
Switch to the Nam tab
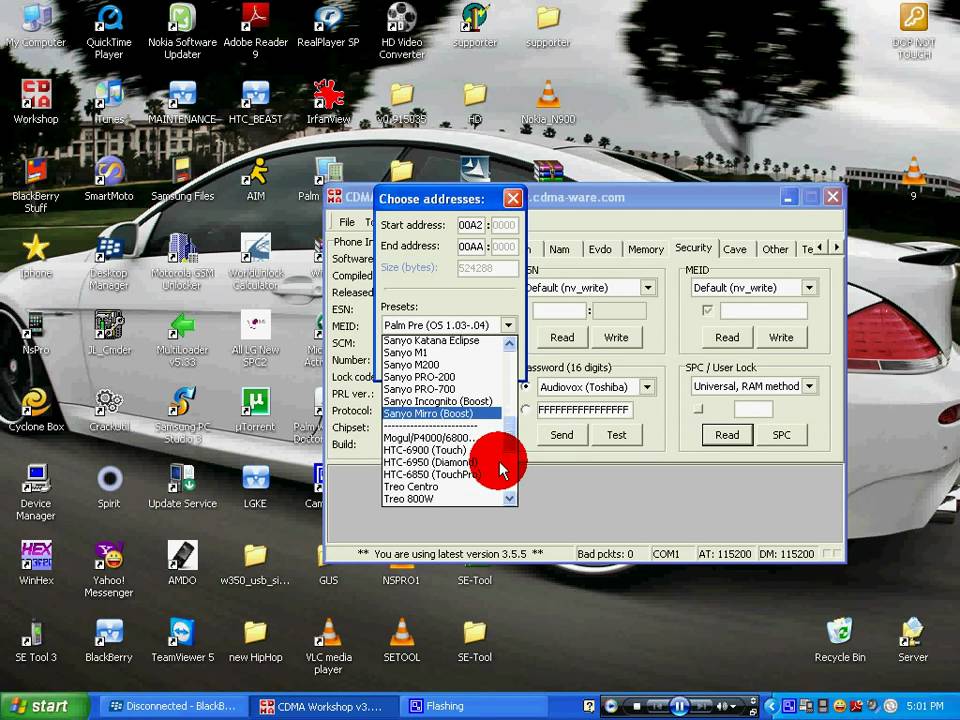coord(559,249)
